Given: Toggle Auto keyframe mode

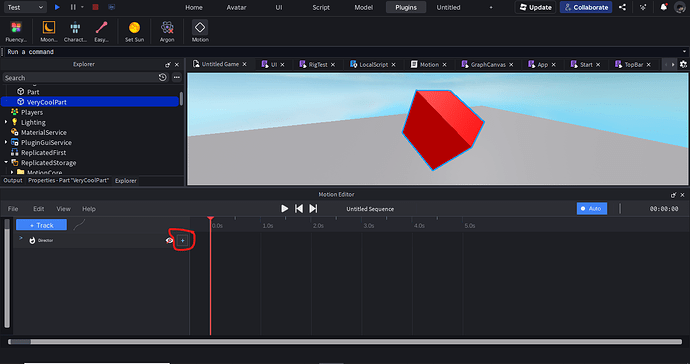Looking at the screenshot, I should [592, 209].
